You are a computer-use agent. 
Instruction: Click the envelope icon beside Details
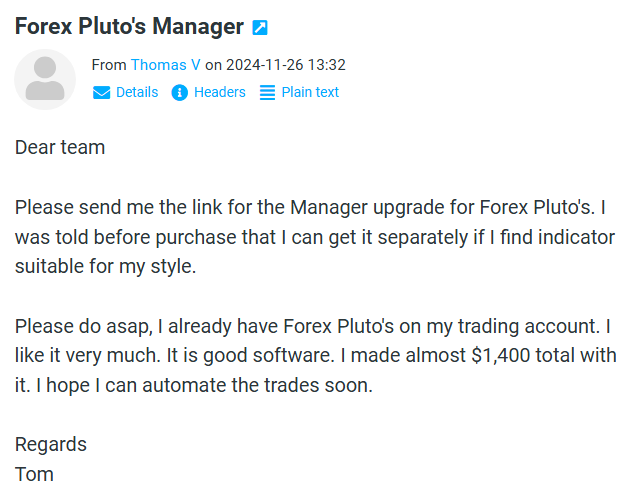101,92
